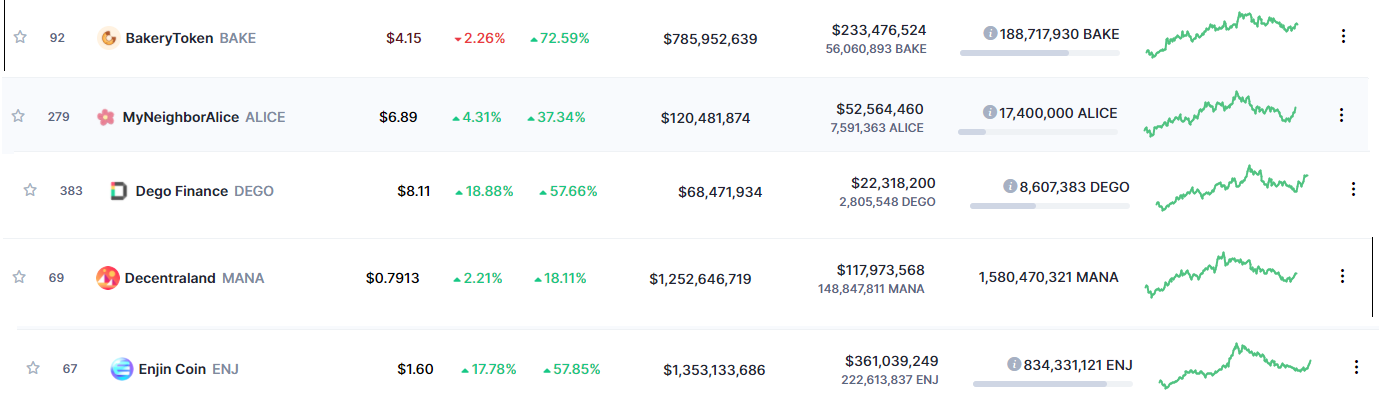Click the DEGO circulating supply progress bar
This screenshot has height=414, width=1379.
[x=1050, y=206]
